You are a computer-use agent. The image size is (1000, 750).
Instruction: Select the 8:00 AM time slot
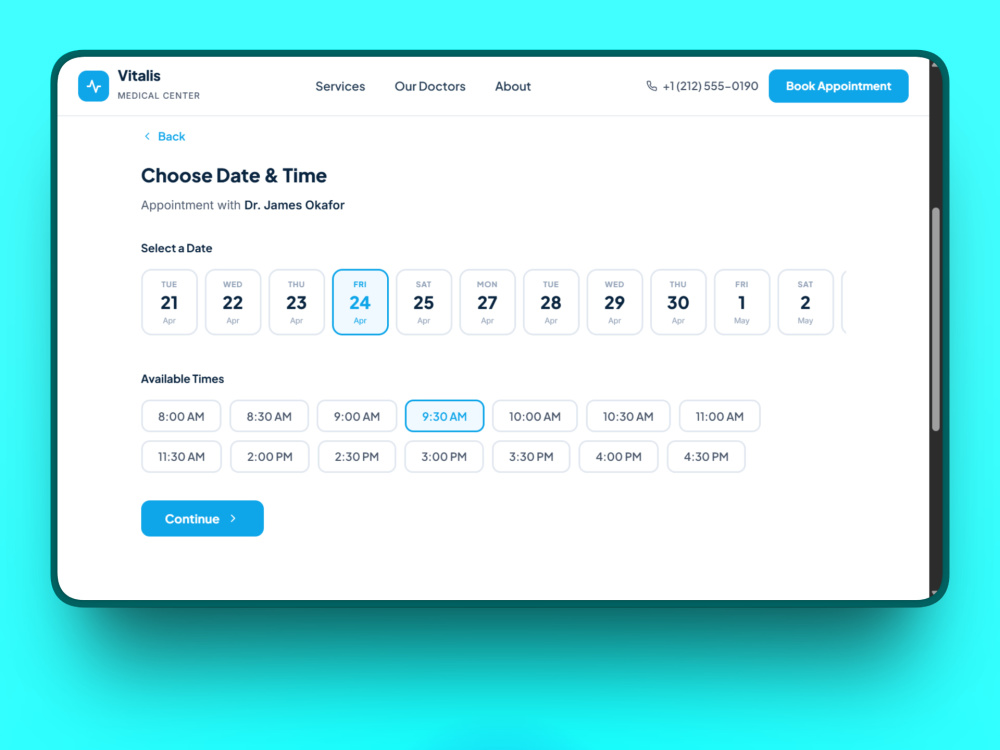pos(181,416)
